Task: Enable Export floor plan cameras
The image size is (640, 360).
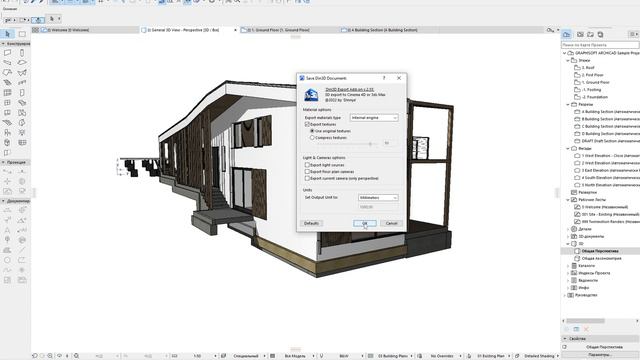Action: pos(307,172)
